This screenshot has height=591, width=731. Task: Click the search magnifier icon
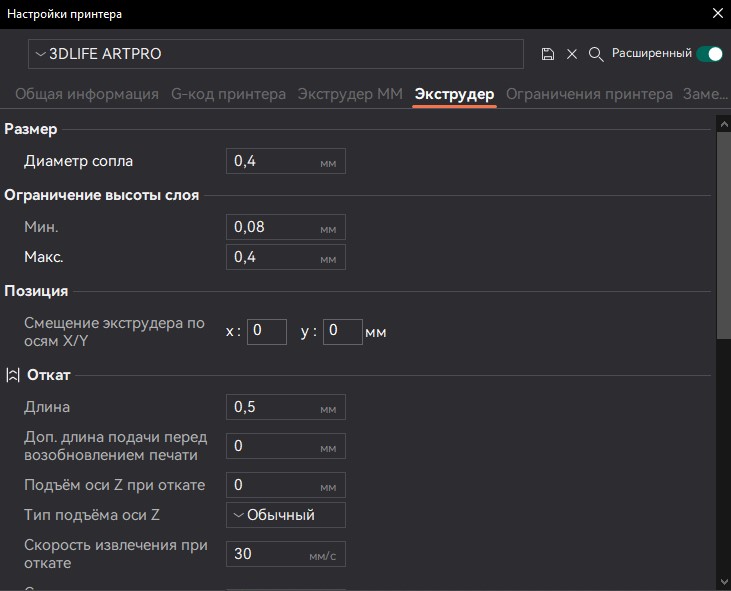(x=596, y=54)
